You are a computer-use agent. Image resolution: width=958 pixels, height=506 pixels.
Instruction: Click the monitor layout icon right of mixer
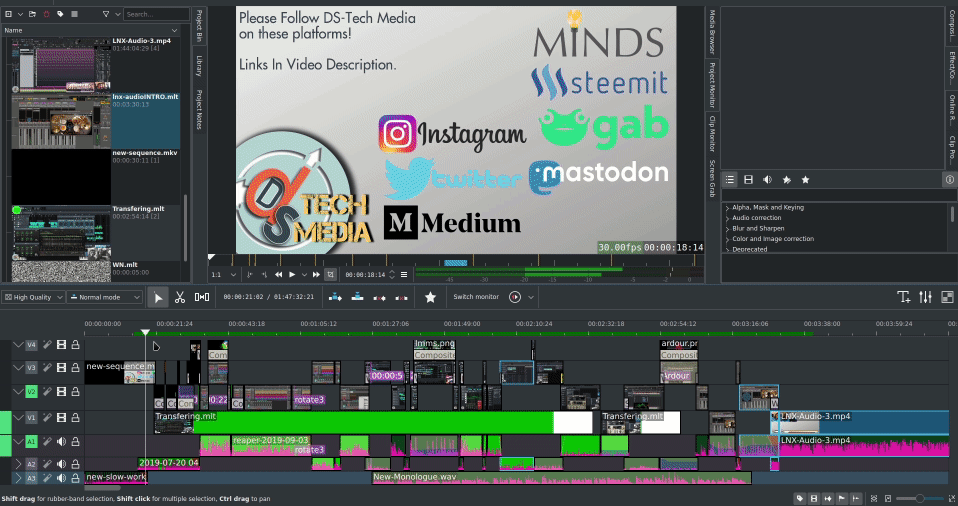[x=947, y=297]
